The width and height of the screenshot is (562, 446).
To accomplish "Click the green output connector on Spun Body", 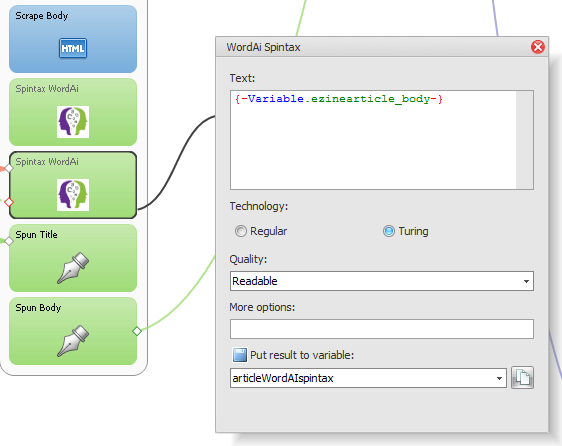I will (x=137, y=331).
